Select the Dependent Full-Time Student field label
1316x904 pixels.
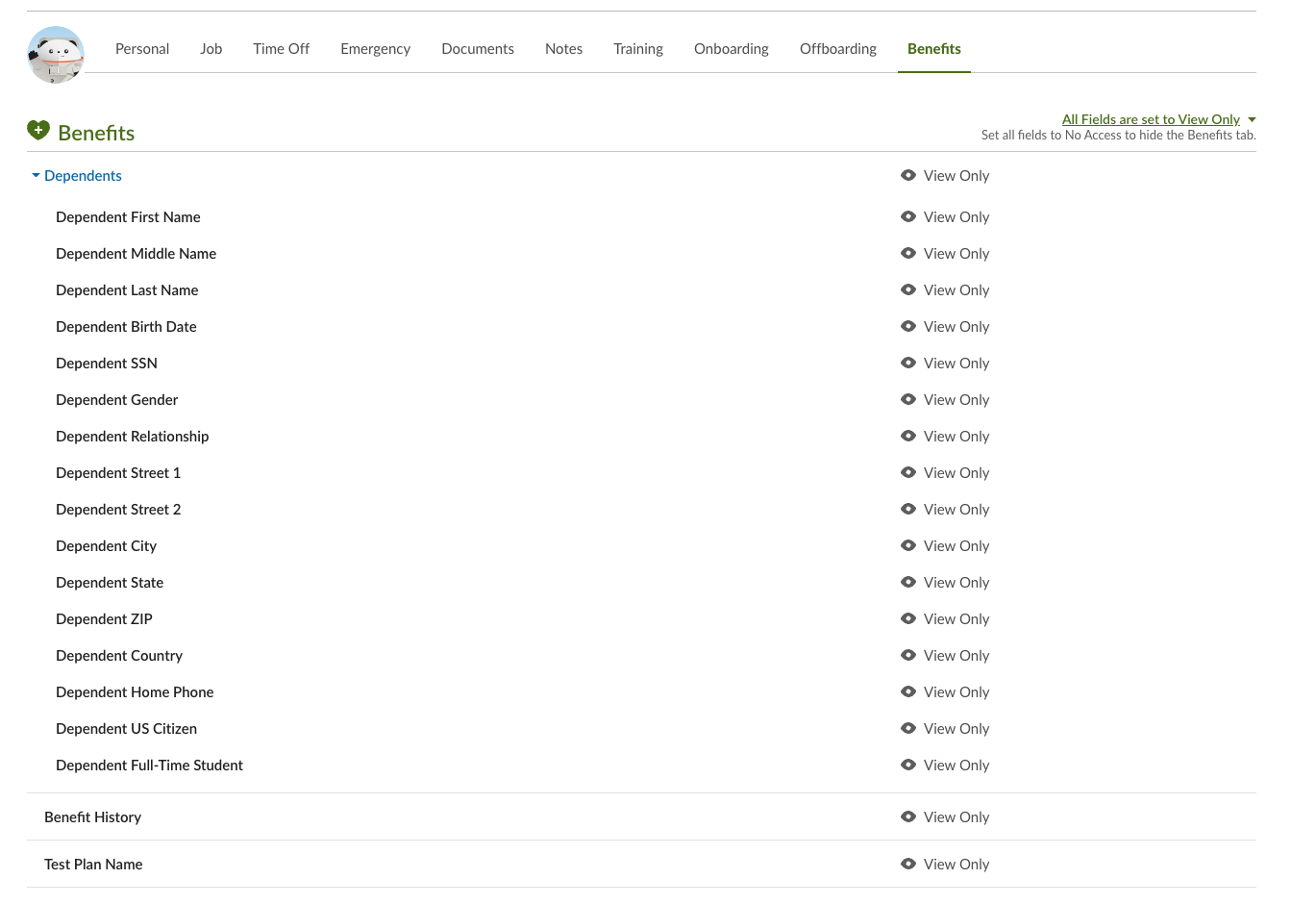pos(149,766)
